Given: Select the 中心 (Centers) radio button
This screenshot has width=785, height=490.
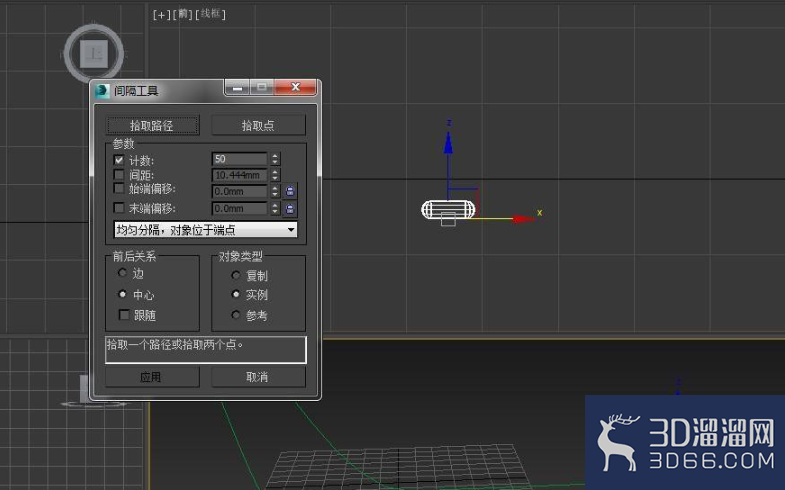Looking at the screenshot, I should [122, 294].
